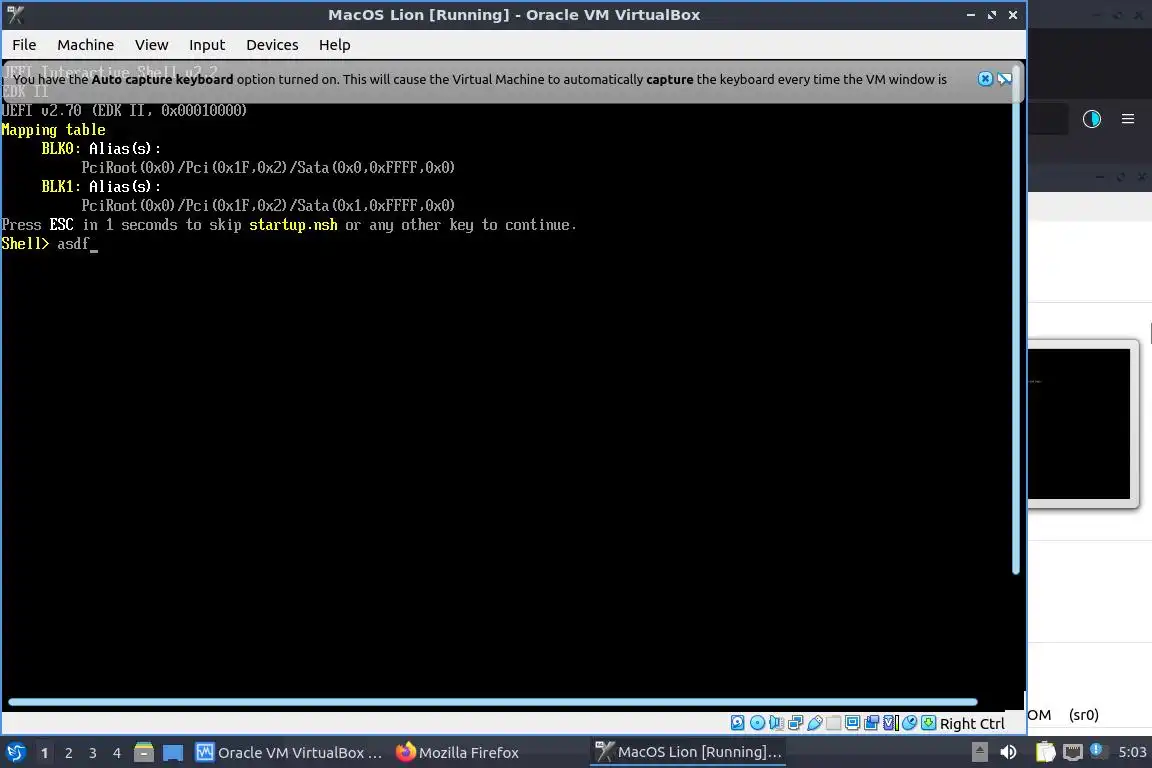Open the Help menu

[334, 45]
